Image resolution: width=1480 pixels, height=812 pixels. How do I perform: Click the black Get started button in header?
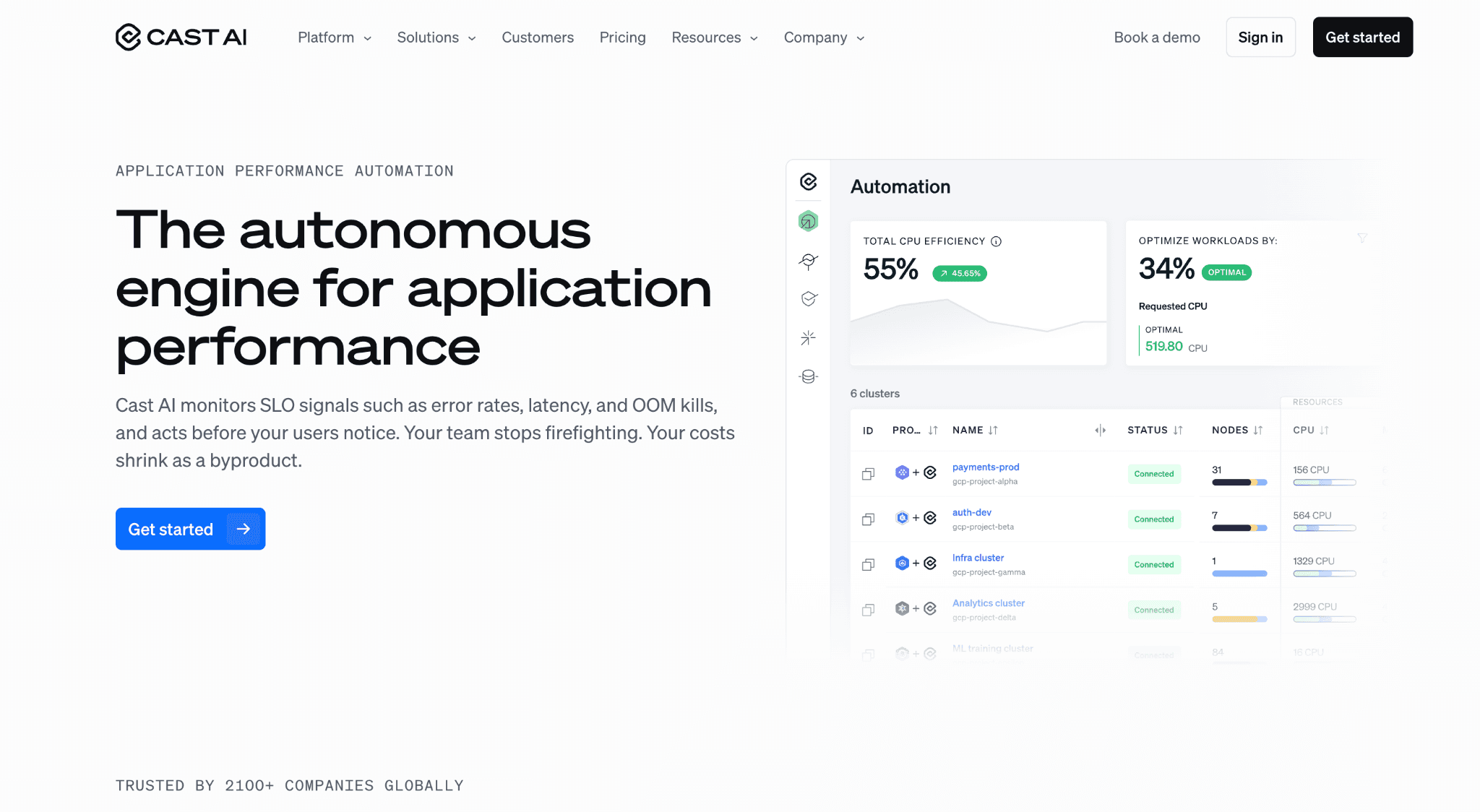point(1363,37)
